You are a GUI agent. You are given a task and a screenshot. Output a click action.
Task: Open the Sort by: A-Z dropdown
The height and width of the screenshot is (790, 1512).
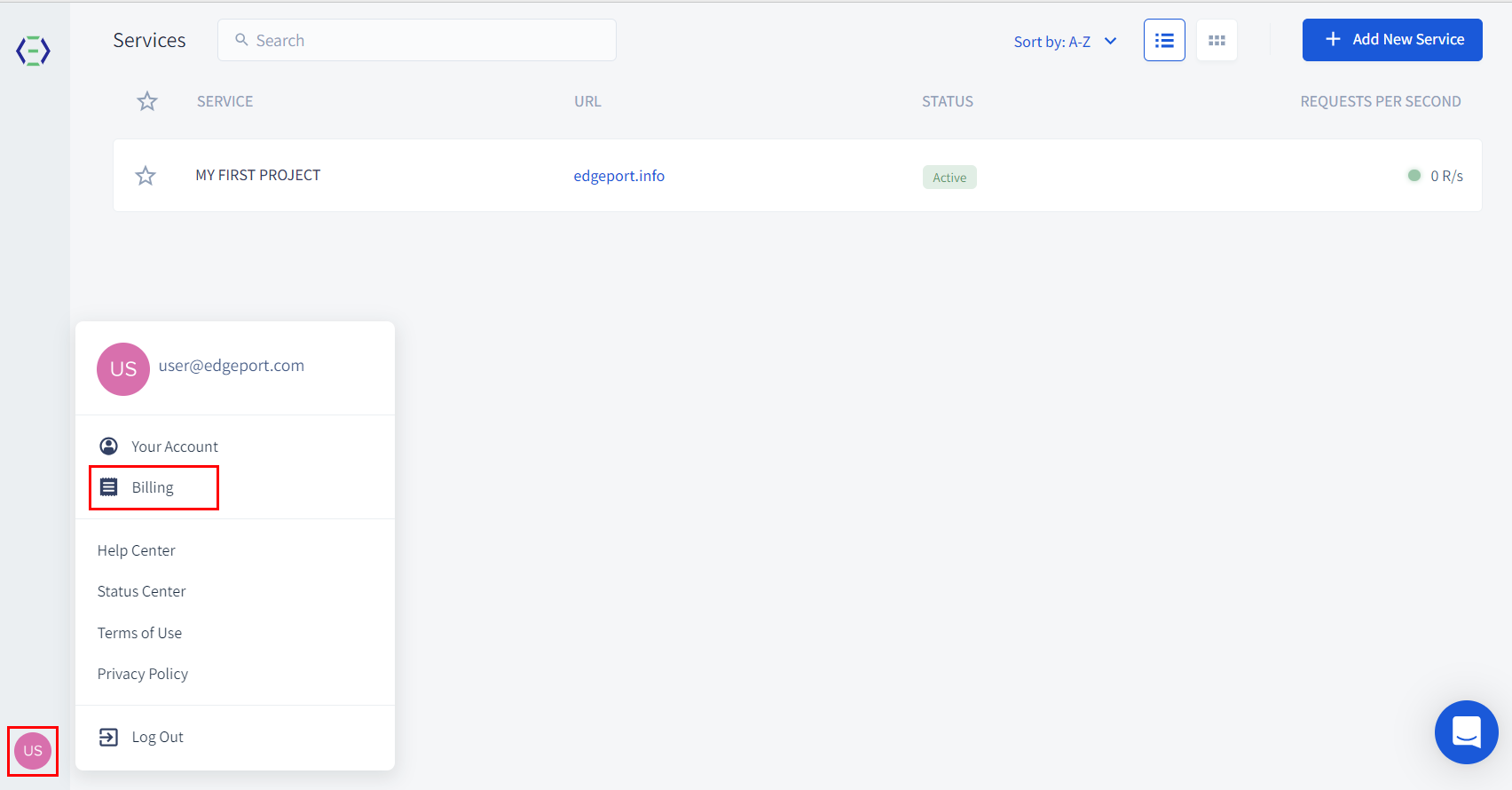pyautogui.click(x=1065, y=42)
